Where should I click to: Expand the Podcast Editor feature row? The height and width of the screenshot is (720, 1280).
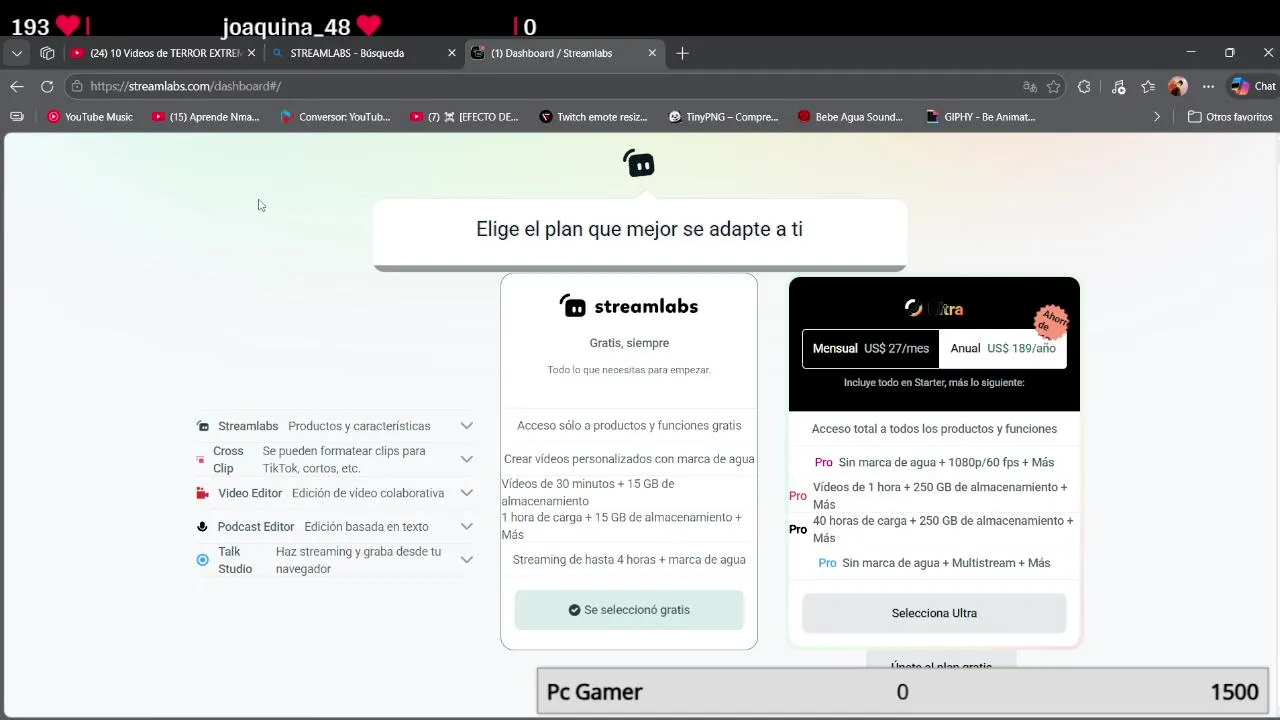click(466, 526)
